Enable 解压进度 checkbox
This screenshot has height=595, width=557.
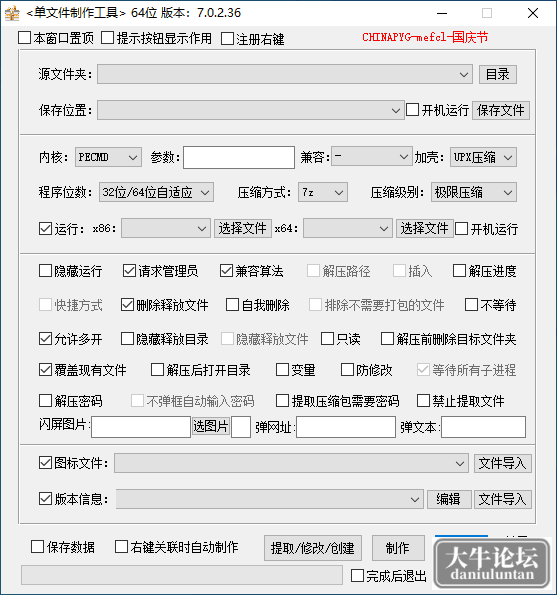coord(459,271)
